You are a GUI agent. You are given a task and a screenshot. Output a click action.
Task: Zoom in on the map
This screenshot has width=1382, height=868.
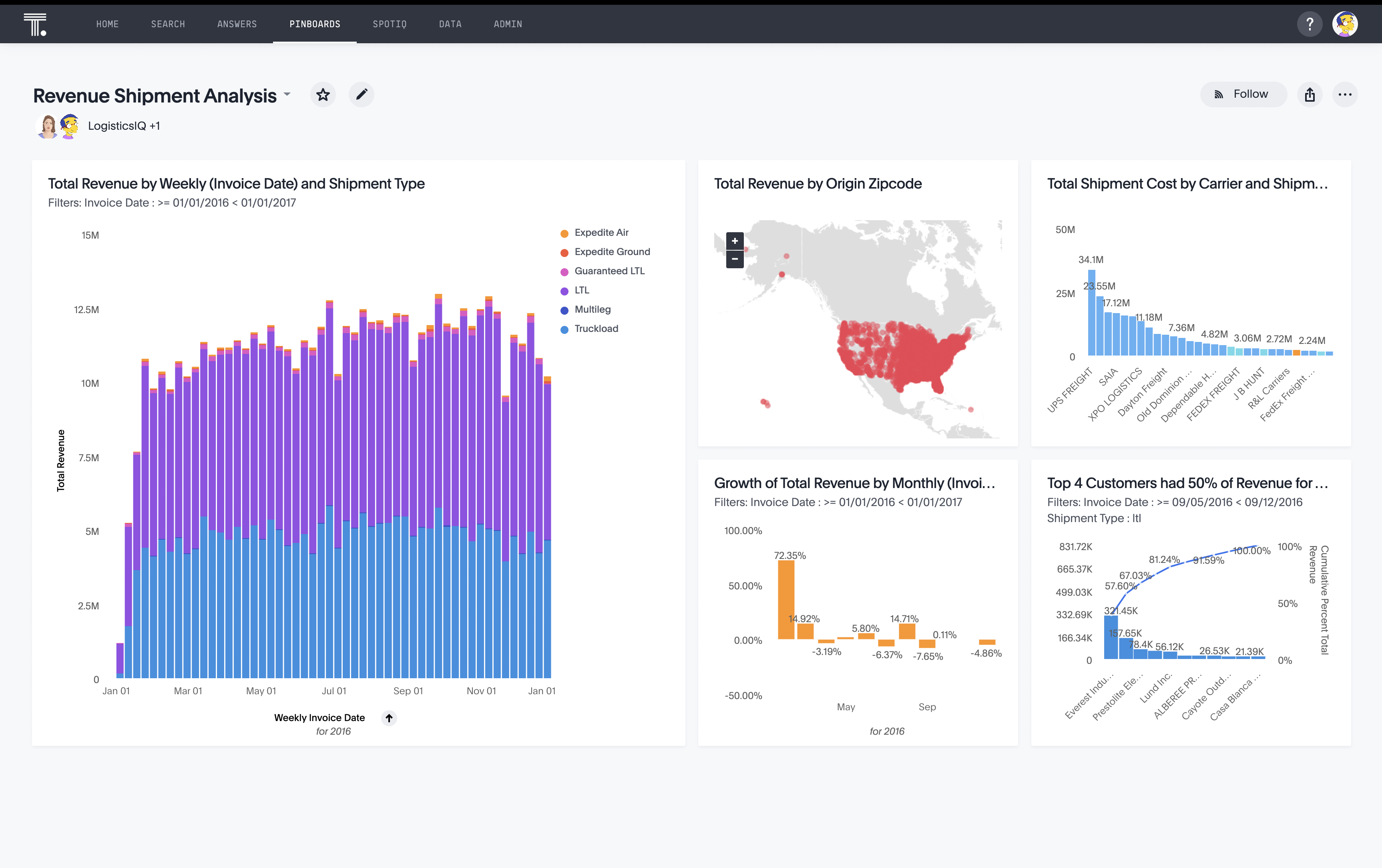[x=735, y=241]
